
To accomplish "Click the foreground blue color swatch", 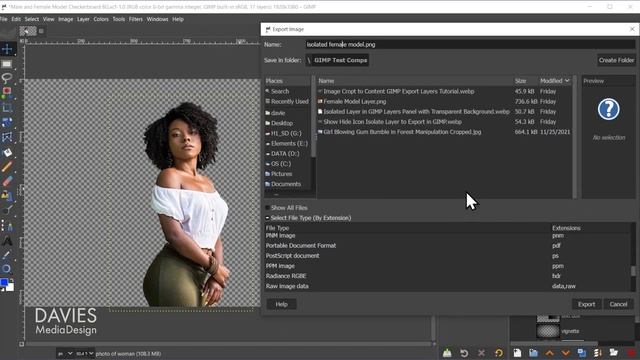I will pos(4,282).
